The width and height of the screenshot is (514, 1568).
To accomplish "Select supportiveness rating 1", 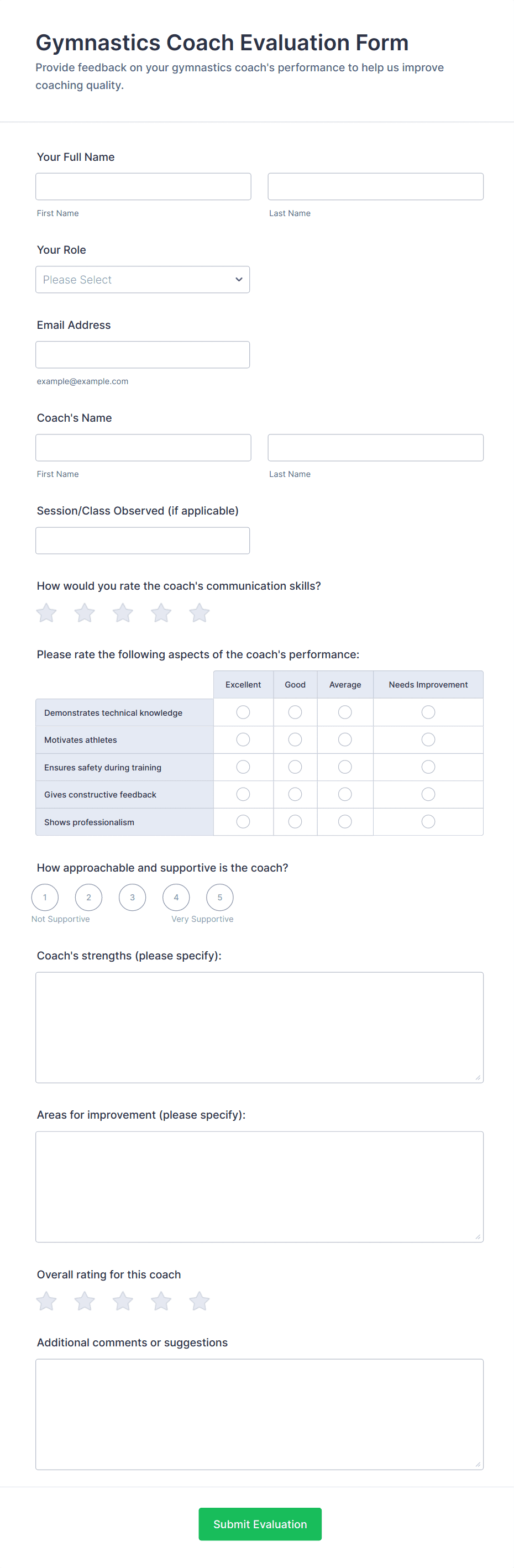I will [x=45, y=897].
